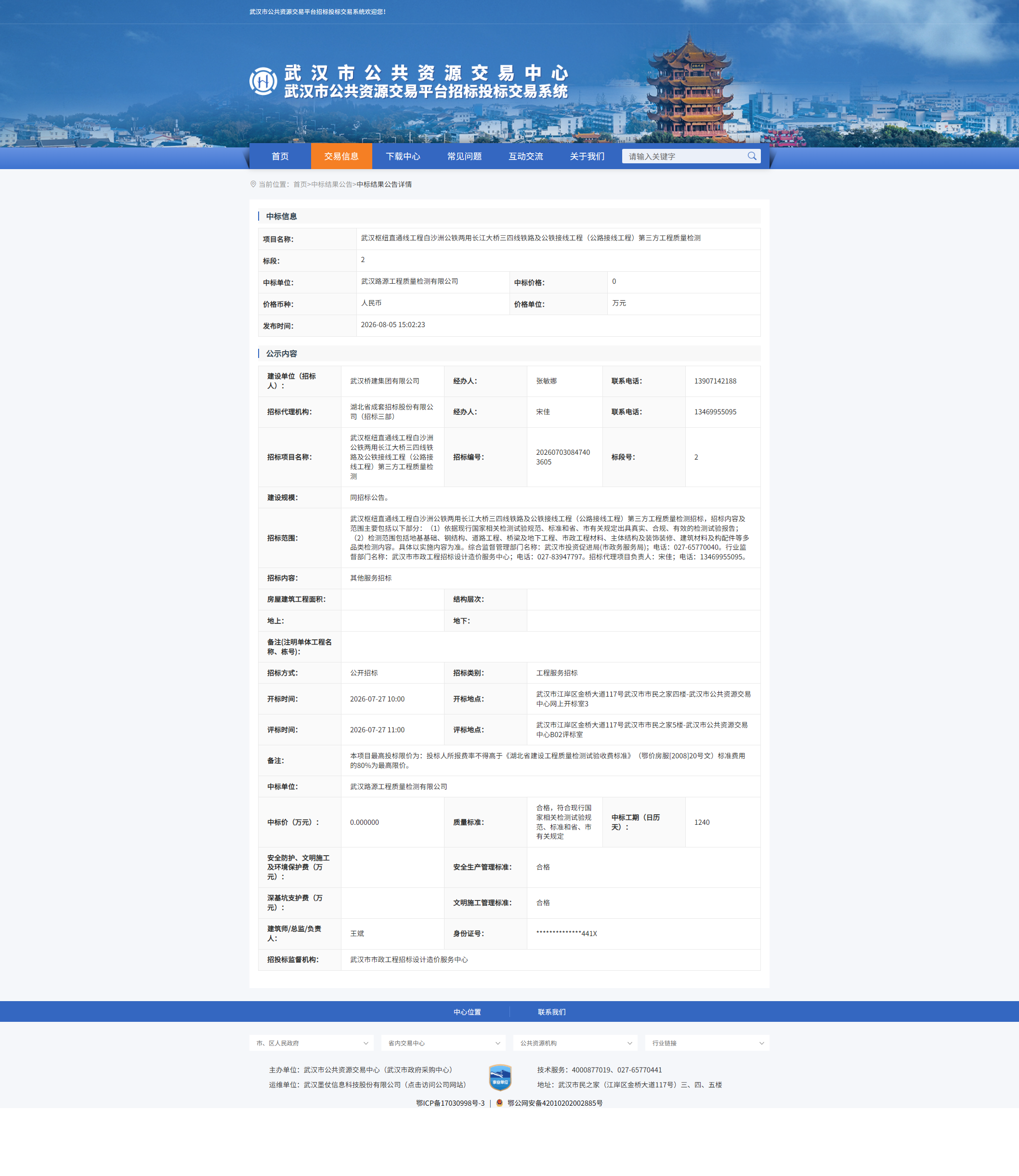Click the project name in 中标信息 table
The width and height of the screenshot is (1019, 1176).
tap(531, 238)
